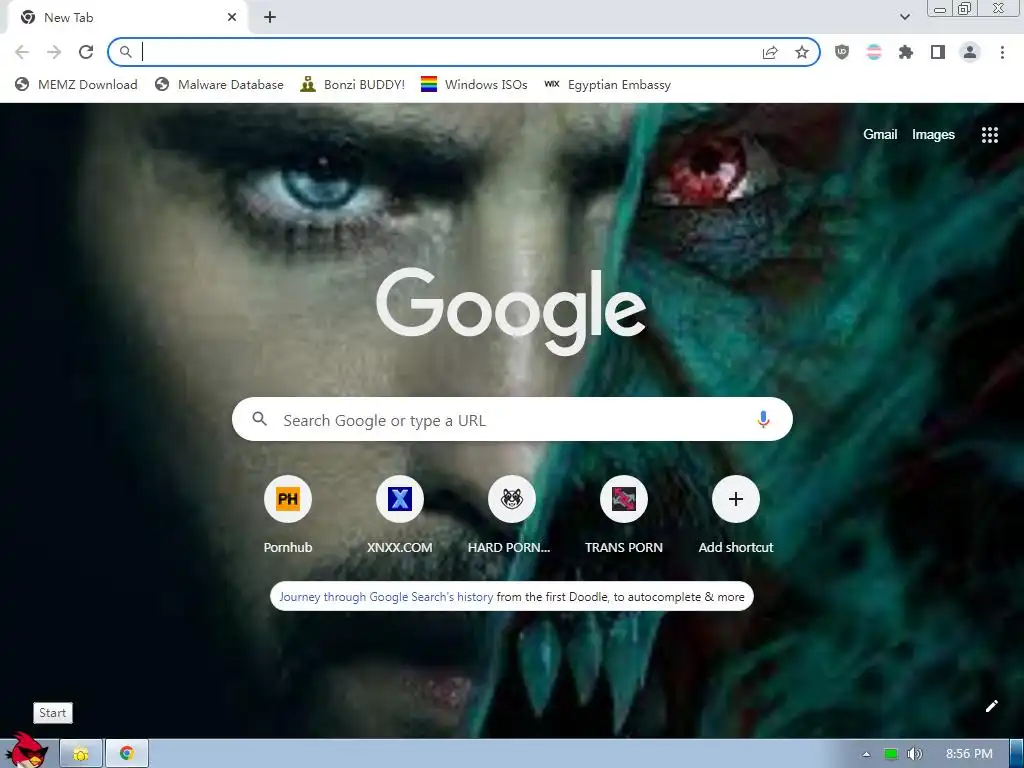Screen dimensions: 1024x768
Task: Open the Extensions puzzle piece menu
Action: click(x=906, y=52)
